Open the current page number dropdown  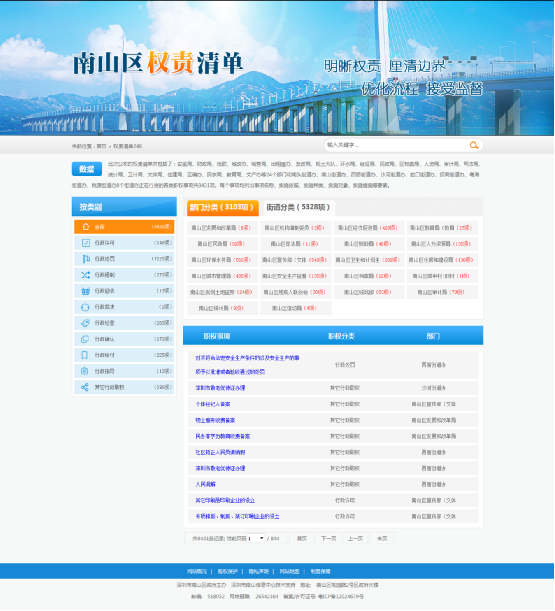click(256, 538)
